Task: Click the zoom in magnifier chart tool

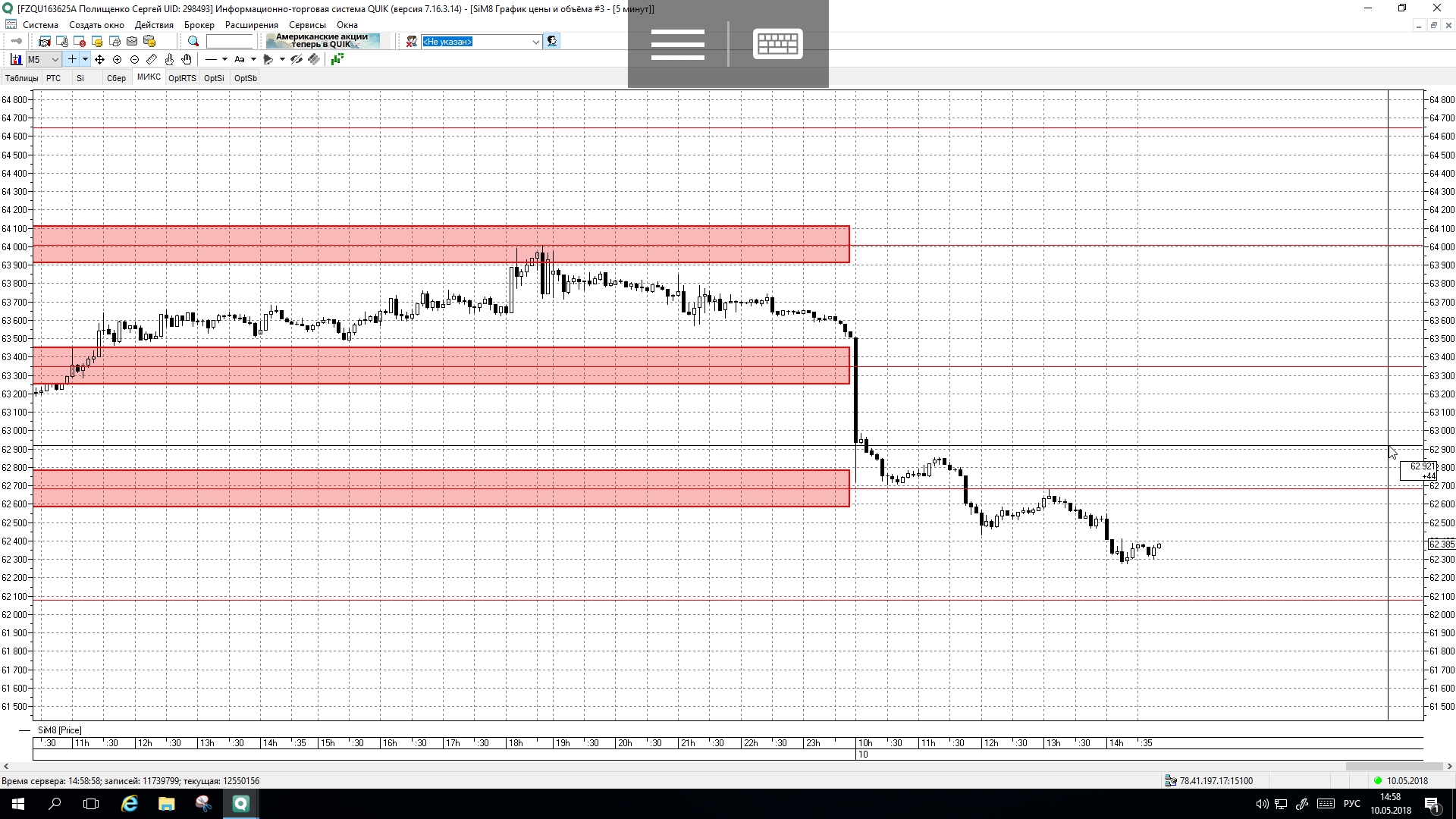Action: click(117, 59)
